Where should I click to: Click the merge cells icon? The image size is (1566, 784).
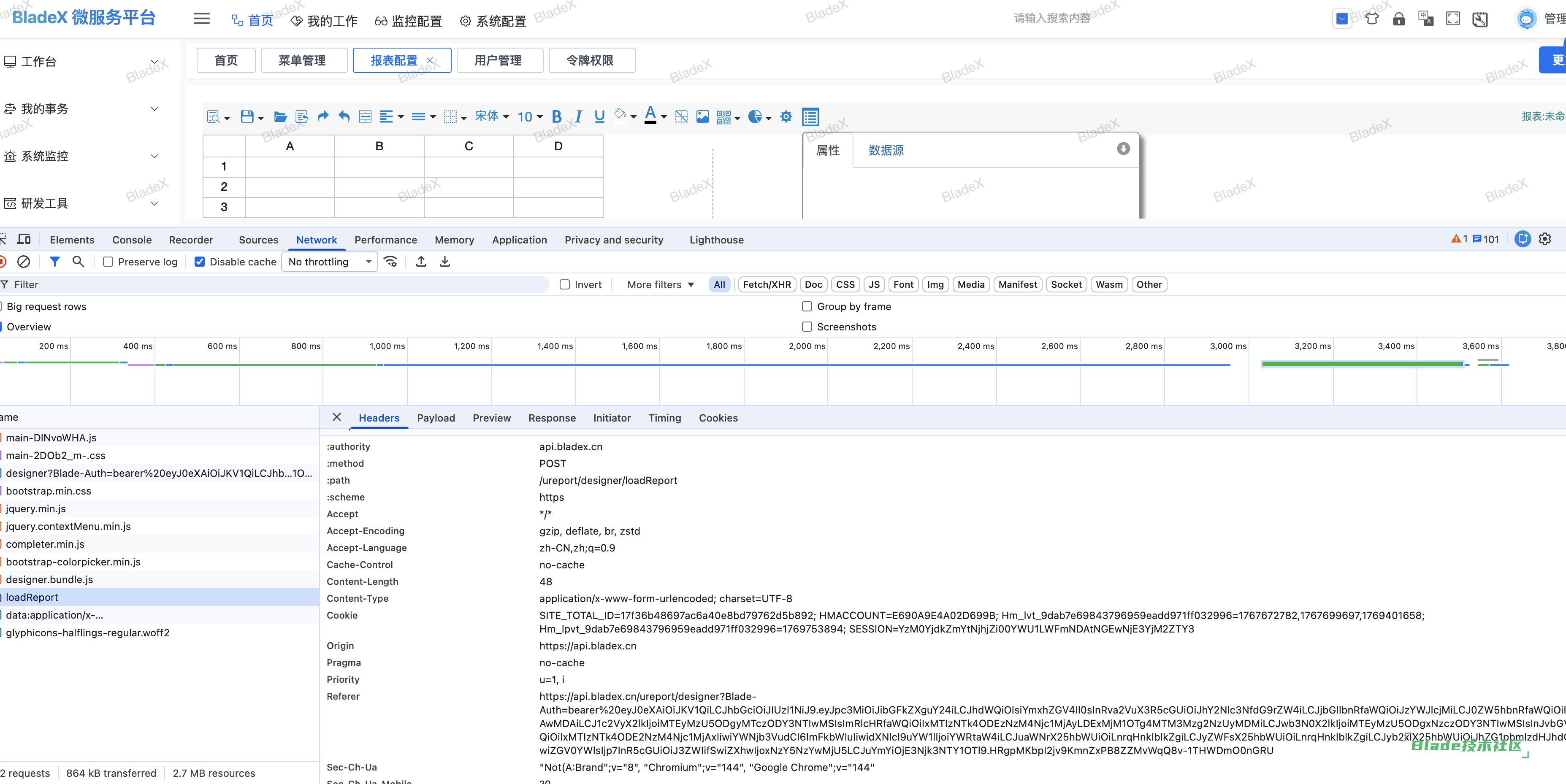click(x=365, y=117)
